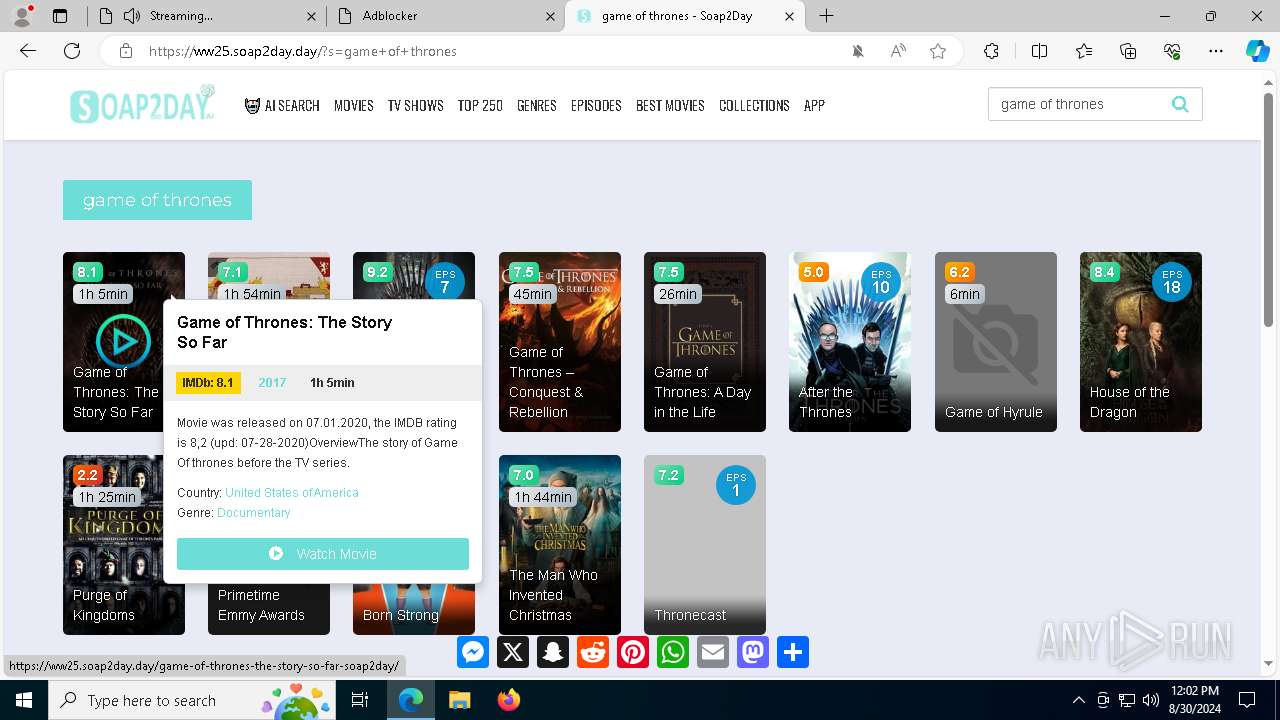Open Favorites list icon

point(1084,51)
